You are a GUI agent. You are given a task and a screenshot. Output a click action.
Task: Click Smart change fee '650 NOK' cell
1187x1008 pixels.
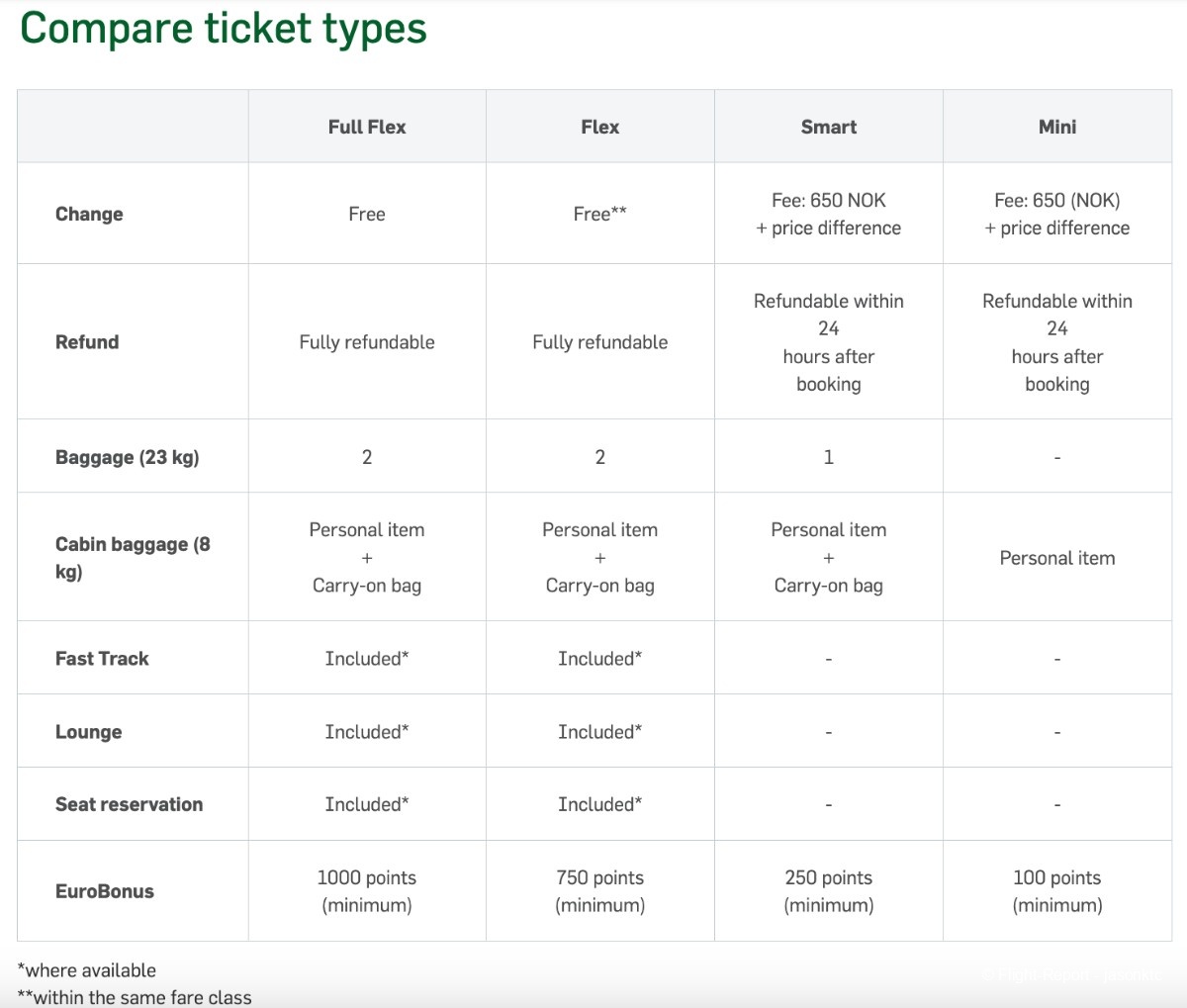829,214
